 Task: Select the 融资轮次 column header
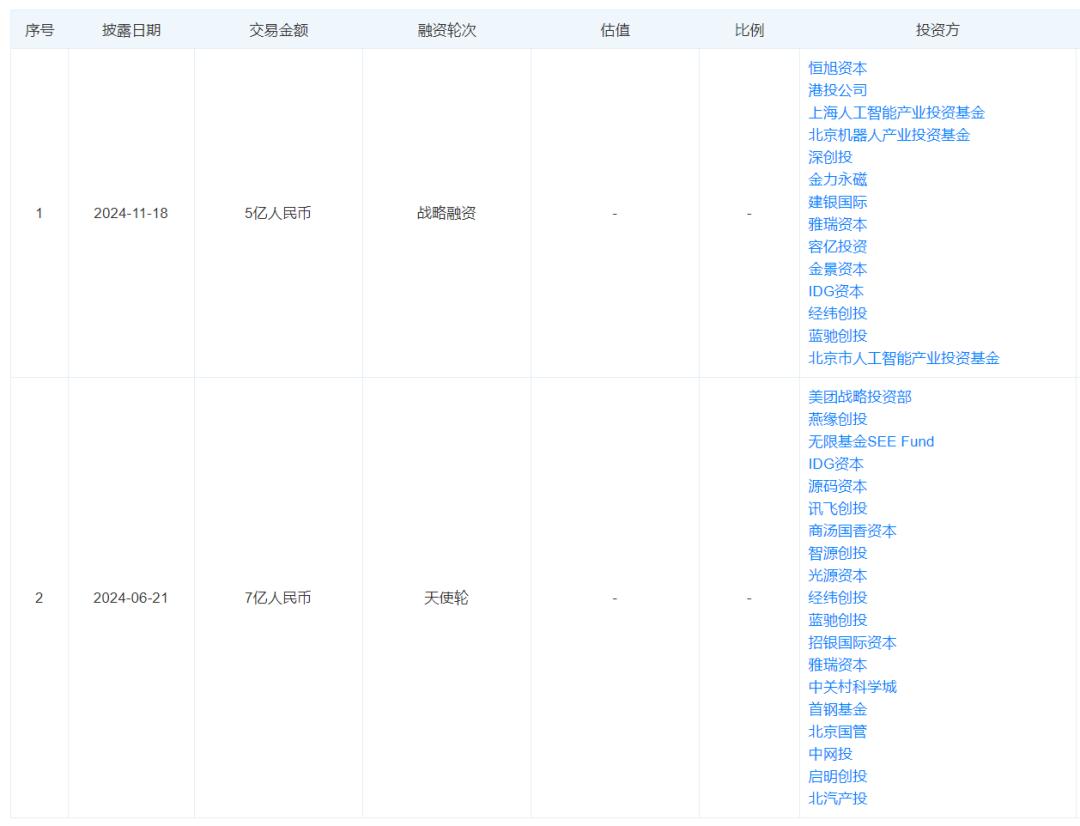point(446,30)
